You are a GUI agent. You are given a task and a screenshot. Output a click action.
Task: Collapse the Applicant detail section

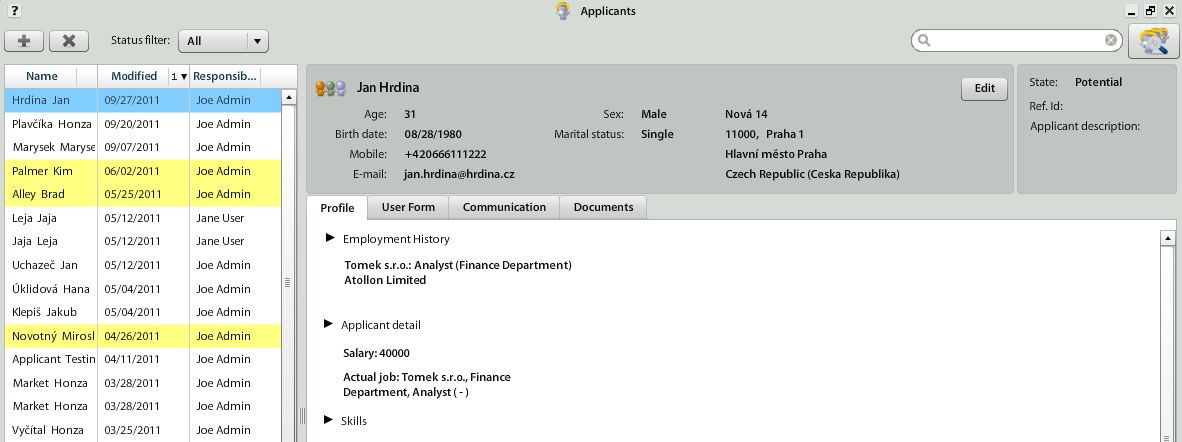click(329, 325)
